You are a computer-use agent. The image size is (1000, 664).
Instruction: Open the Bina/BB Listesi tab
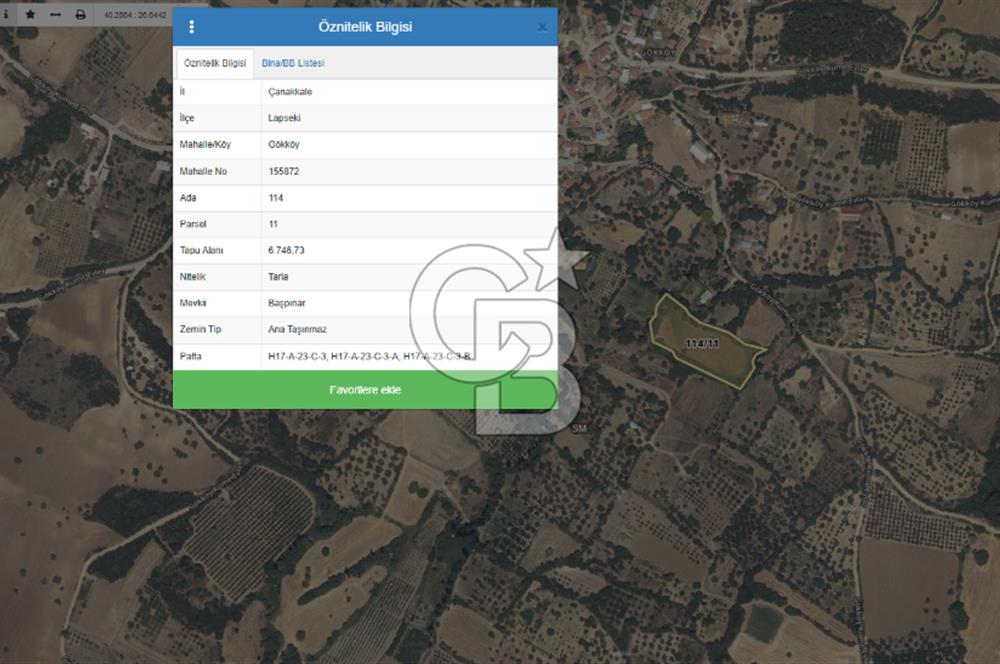tap(293, 63)
